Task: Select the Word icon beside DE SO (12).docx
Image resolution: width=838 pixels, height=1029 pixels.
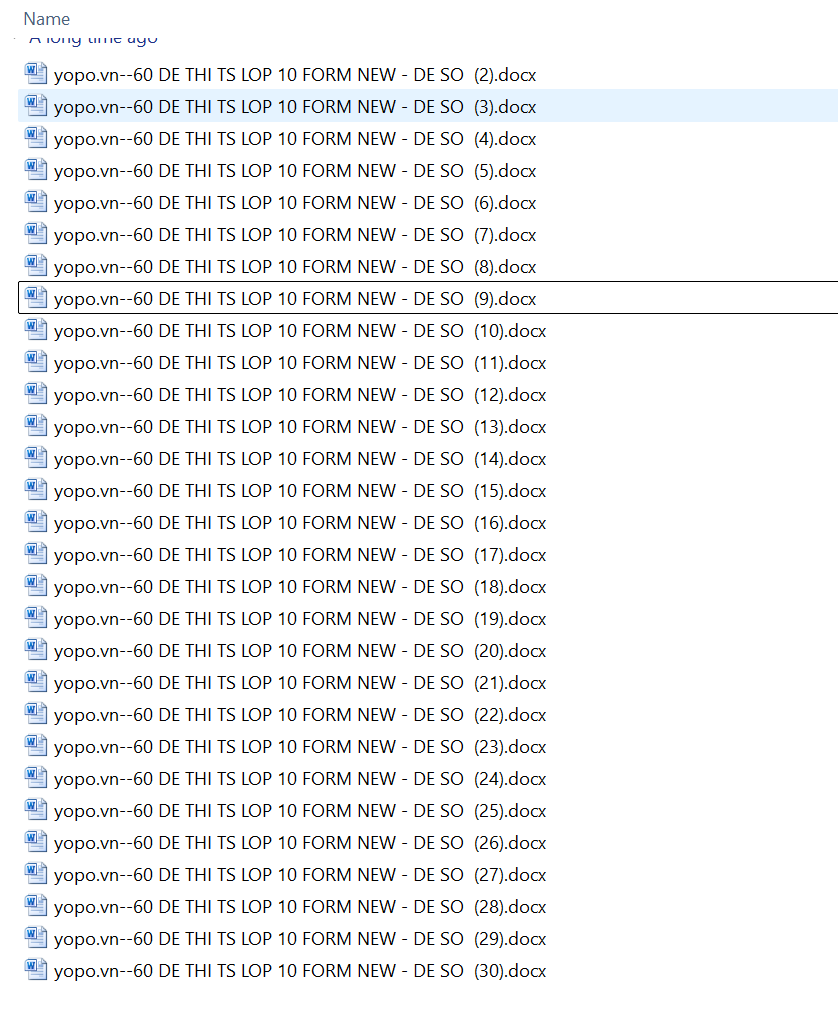Action: point(36,394)
